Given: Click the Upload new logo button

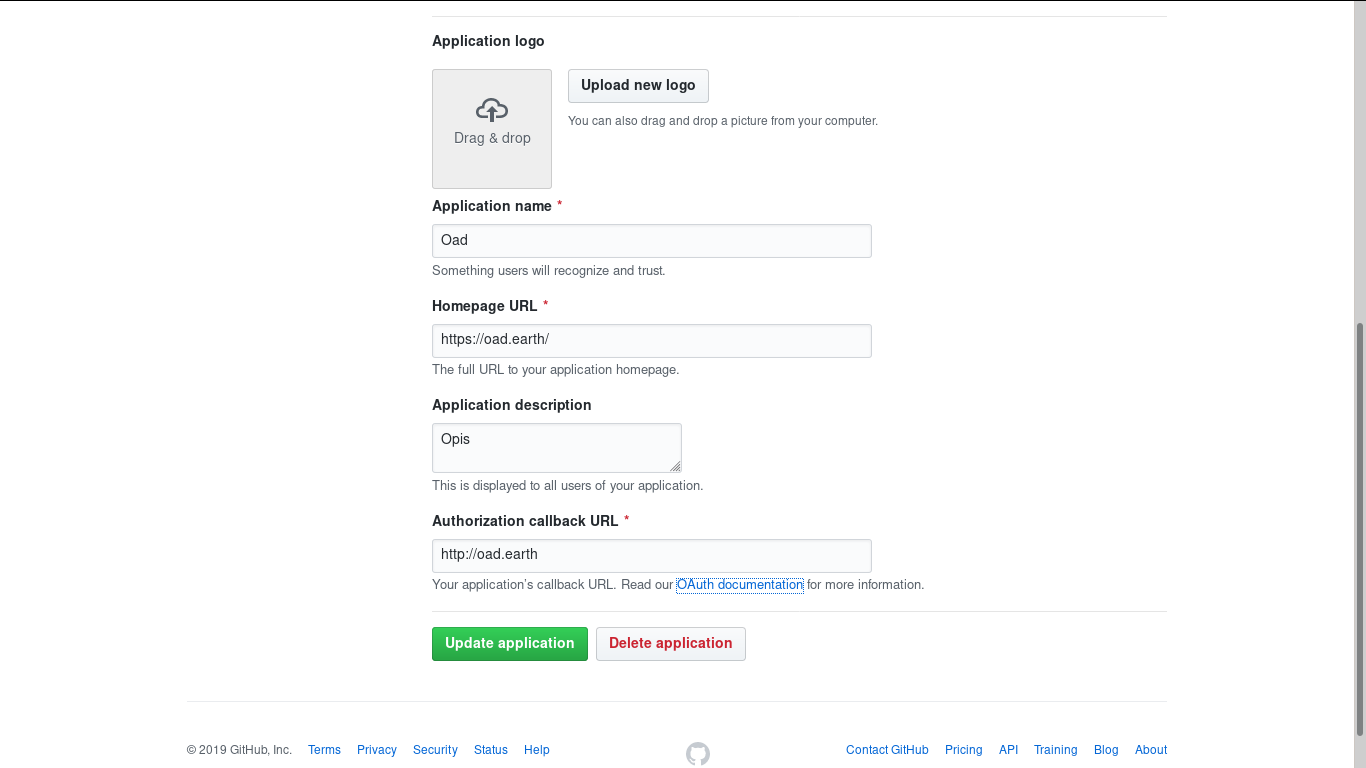Looking at the screenshot, I should pos(638,86).
